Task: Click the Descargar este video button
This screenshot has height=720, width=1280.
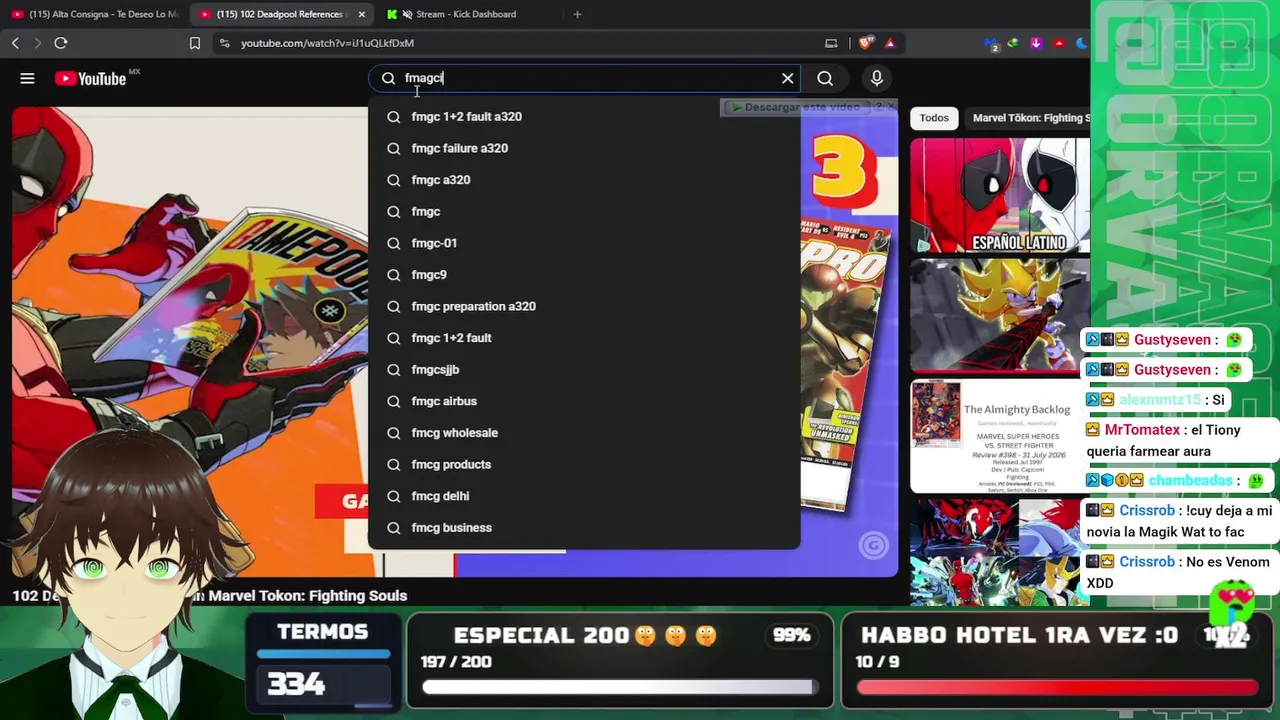Action: 795,106
